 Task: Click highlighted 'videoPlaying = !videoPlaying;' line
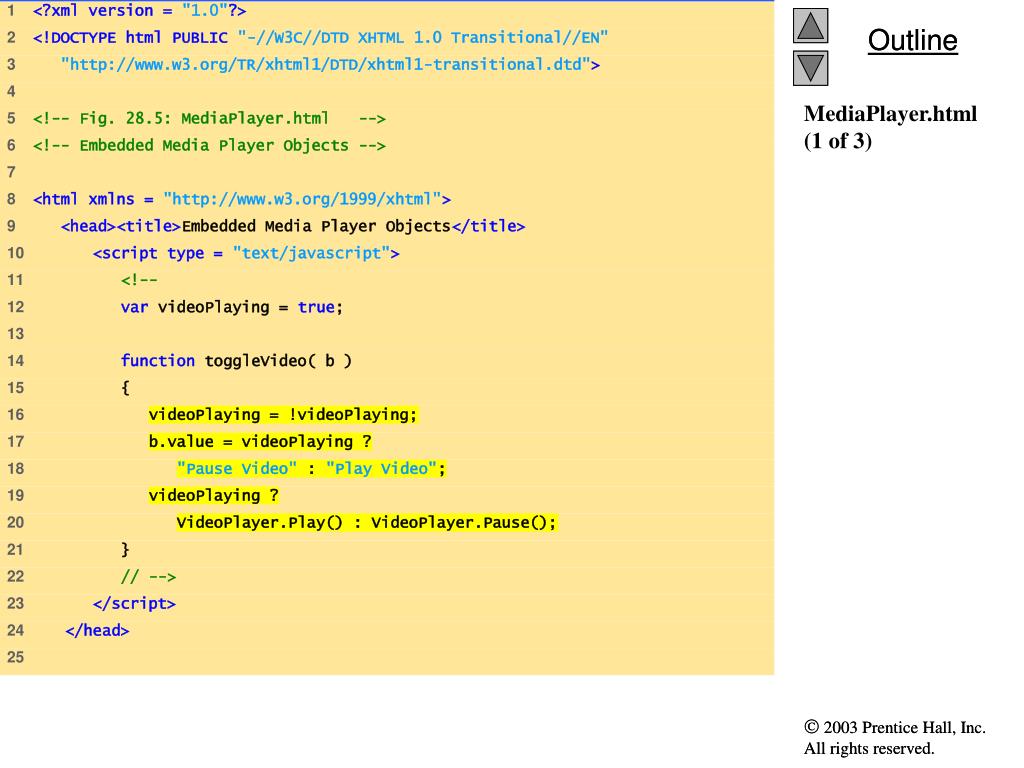pos(282,415)
